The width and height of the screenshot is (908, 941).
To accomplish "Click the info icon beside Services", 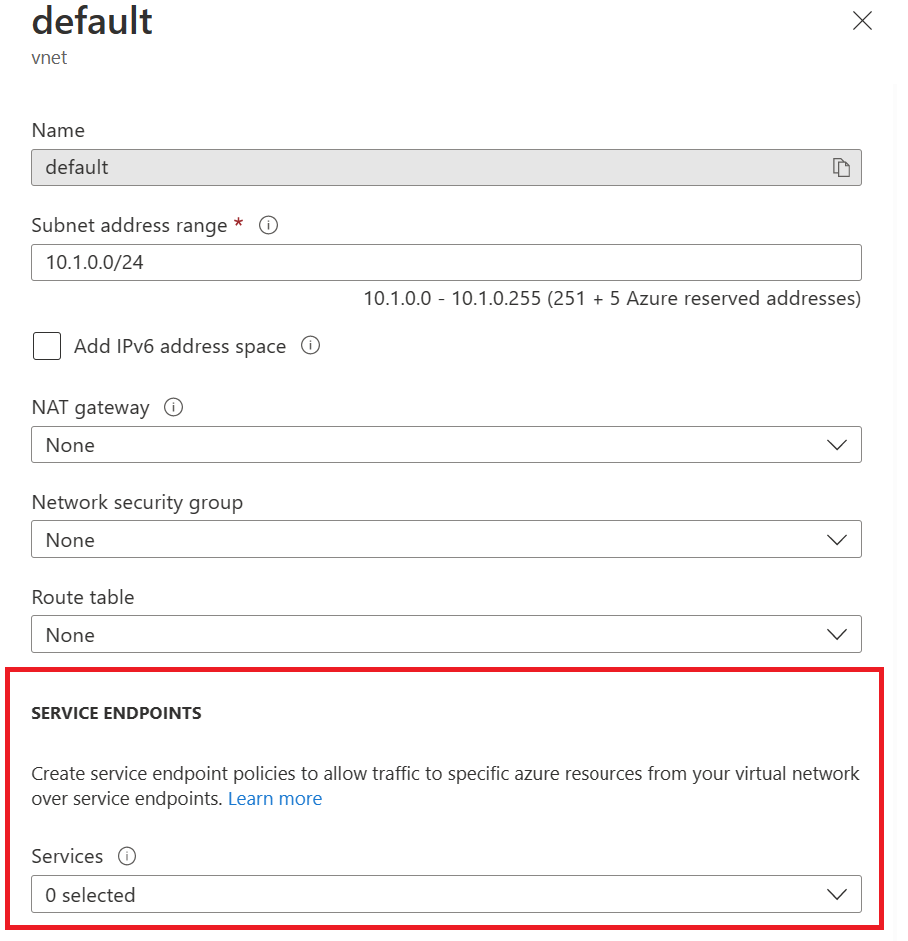I will [x=126, y=856].
